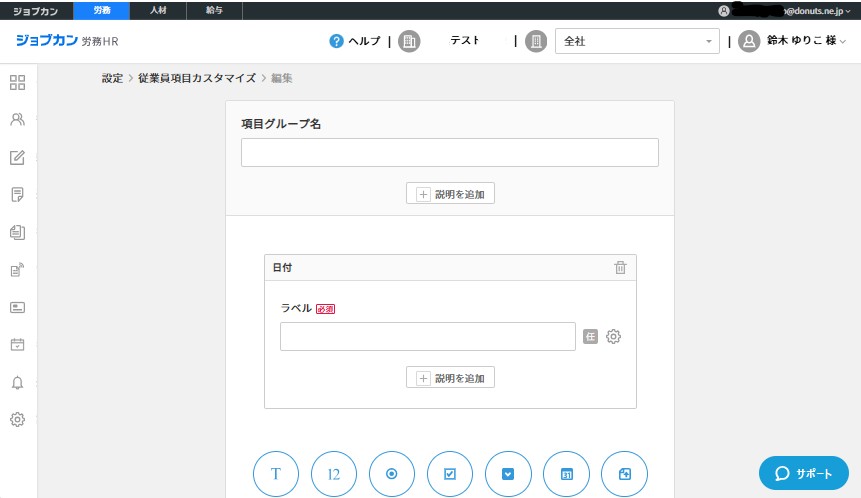
Task: Add a dropdown select field type
Action: click(508, 474)
